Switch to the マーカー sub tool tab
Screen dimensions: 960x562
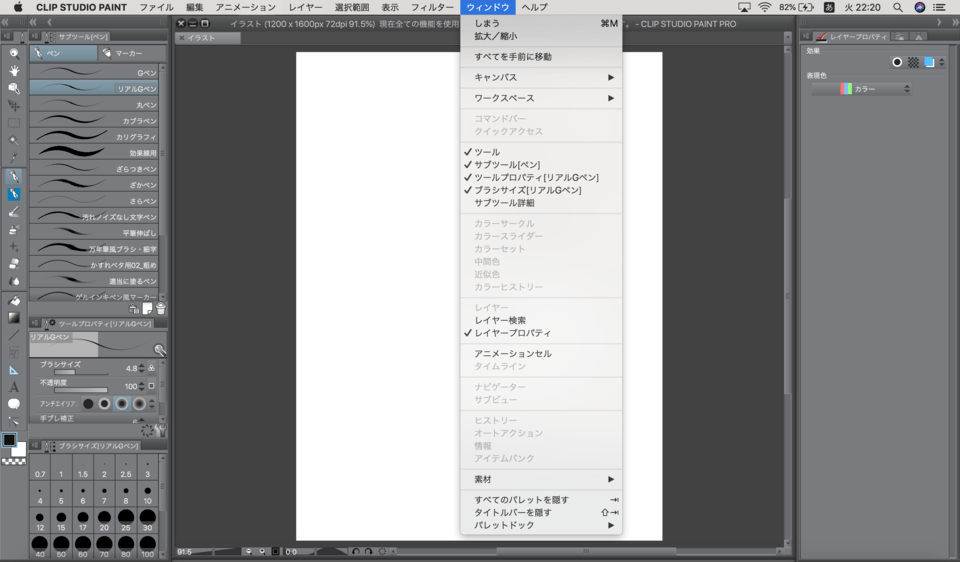[129, 53]
